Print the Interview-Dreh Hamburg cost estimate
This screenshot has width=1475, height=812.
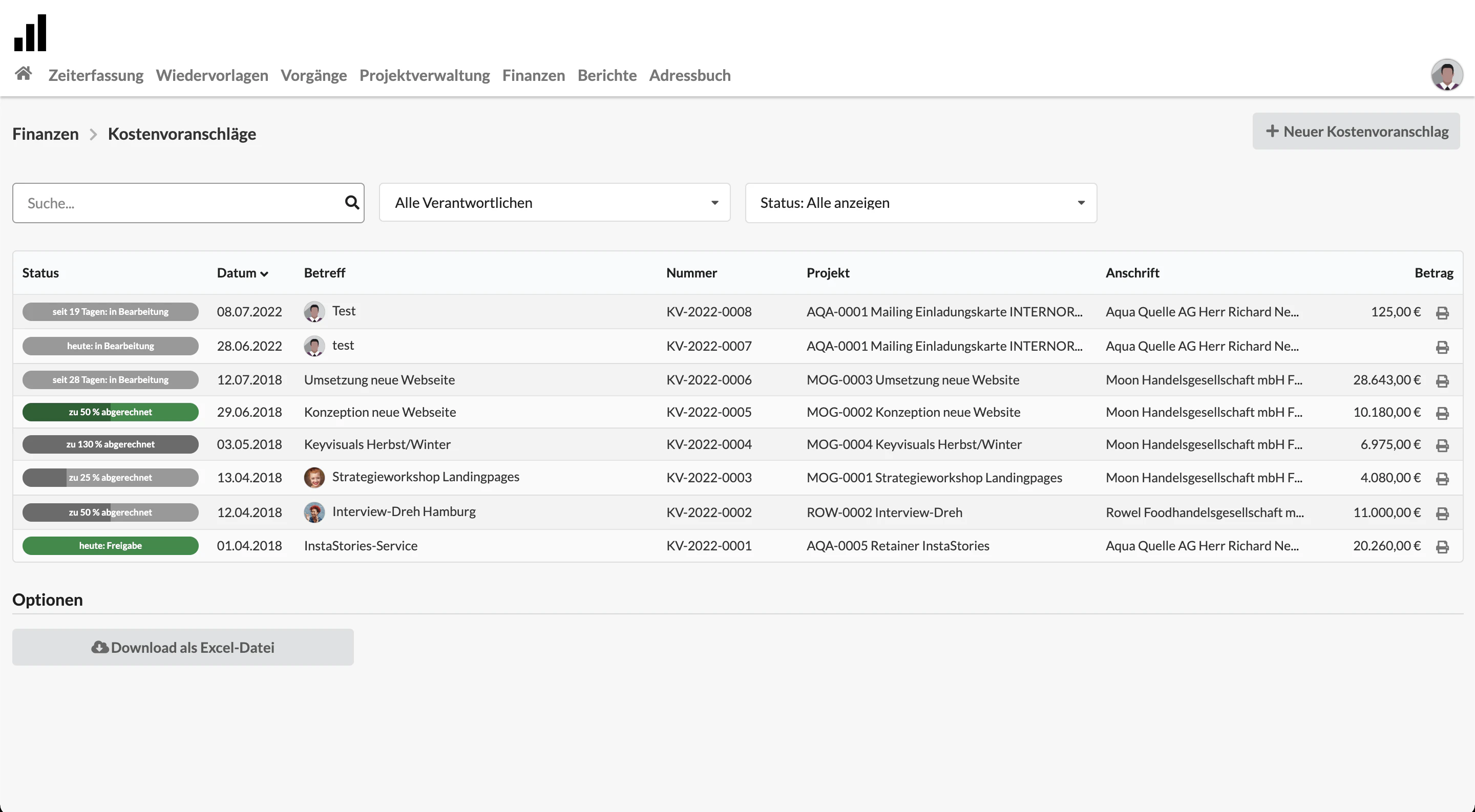tap(1442, 514)
